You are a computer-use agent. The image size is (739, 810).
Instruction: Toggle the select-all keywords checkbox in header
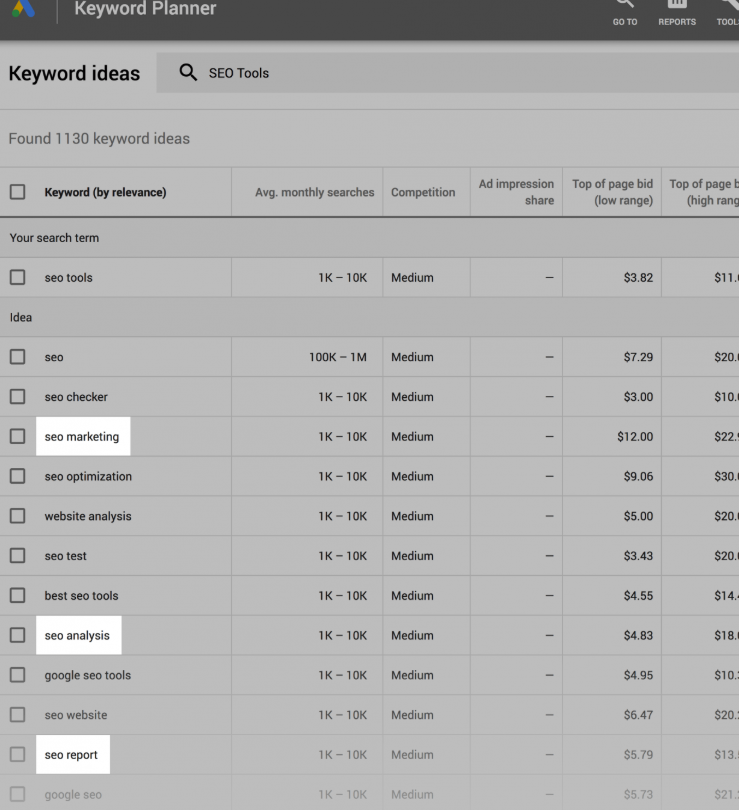point(18,192)
